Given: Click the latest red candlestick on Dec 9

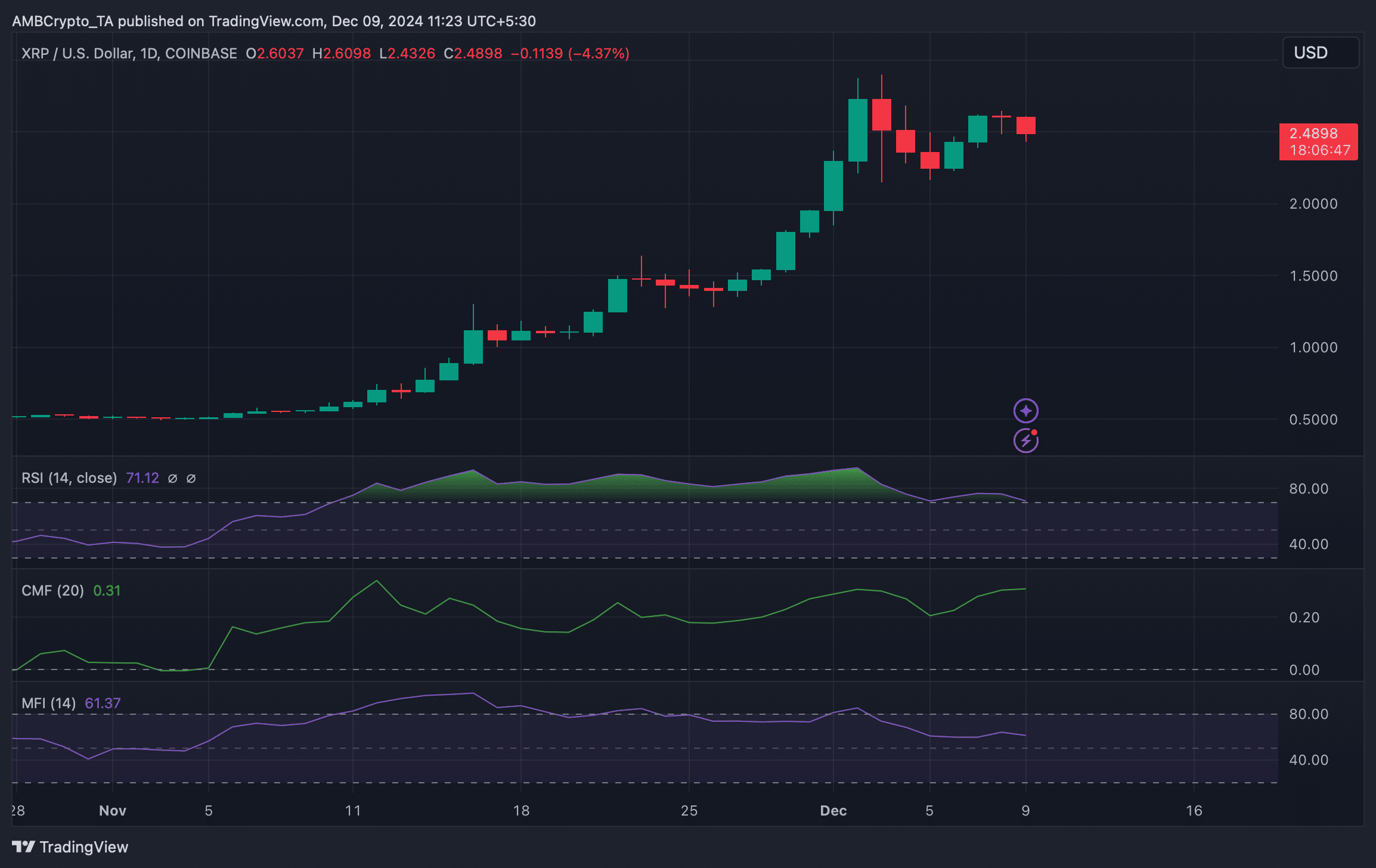Looking at the screenshot, I should 1025,125.
